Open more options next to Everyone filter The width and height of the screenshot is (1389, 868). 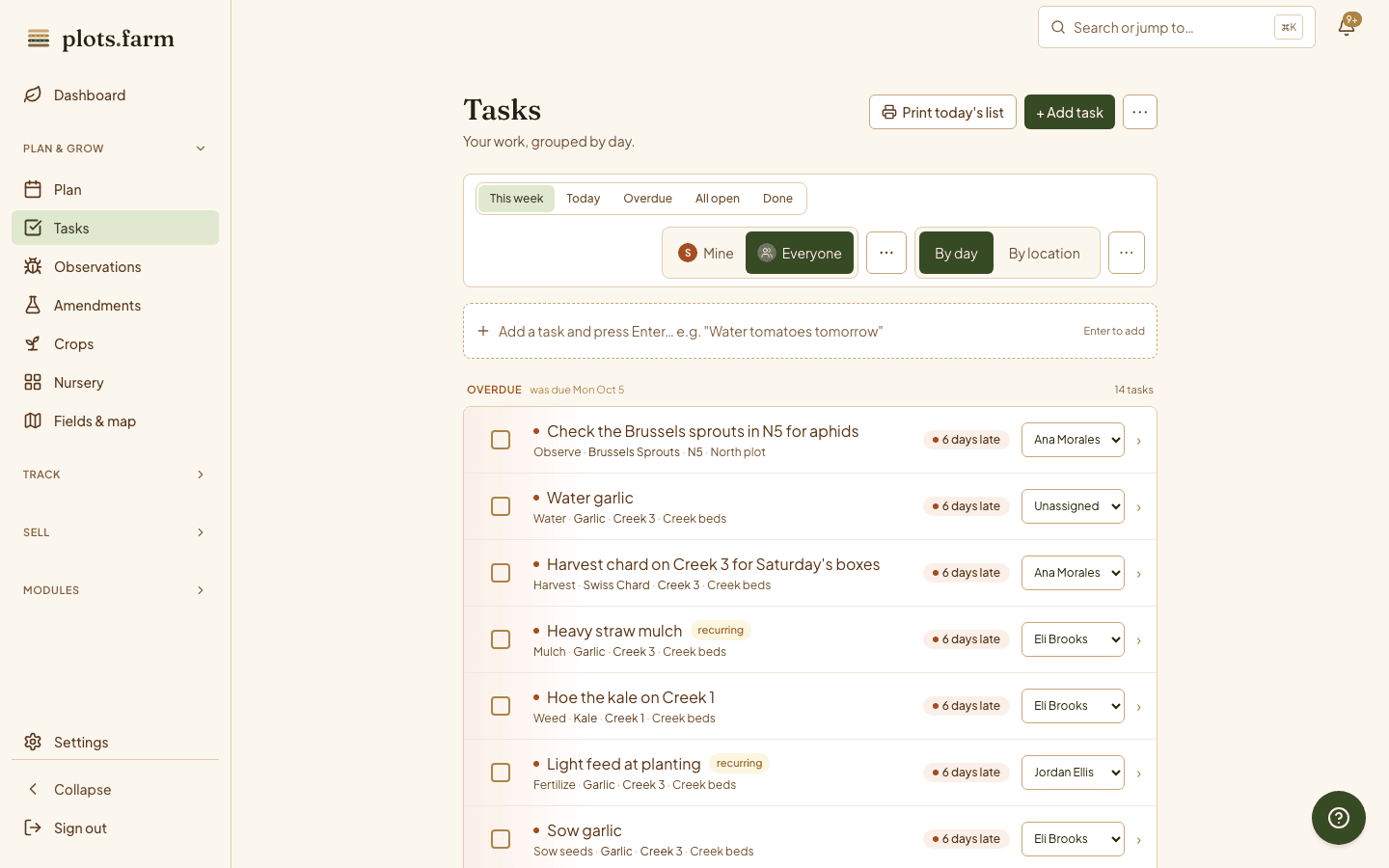pyautogui.click(x=886, y=253)
